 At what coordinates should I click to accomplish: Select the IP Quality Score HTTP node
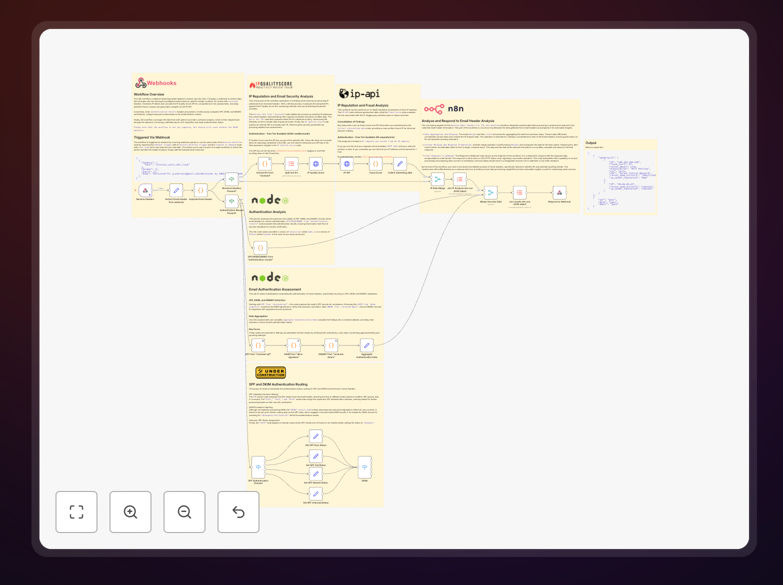[316, 164]
